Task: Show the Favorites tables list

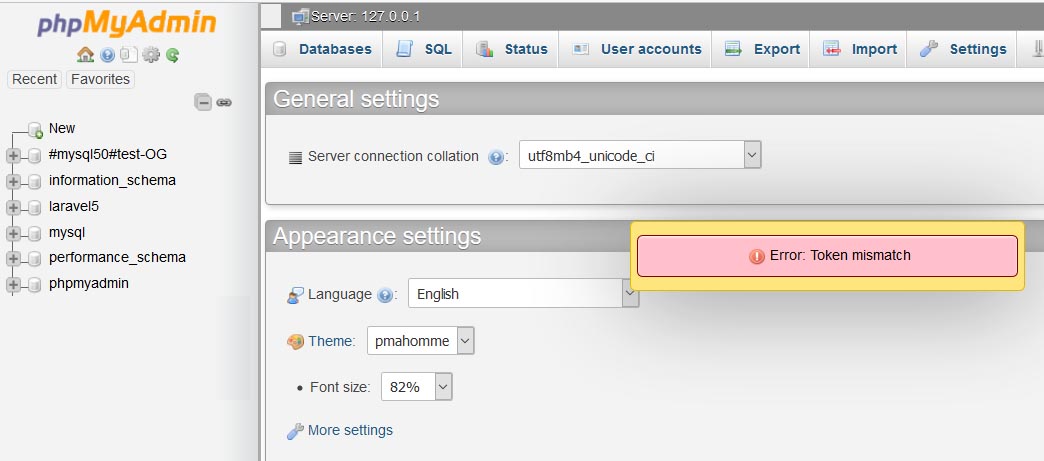Action: pos(101,79)
